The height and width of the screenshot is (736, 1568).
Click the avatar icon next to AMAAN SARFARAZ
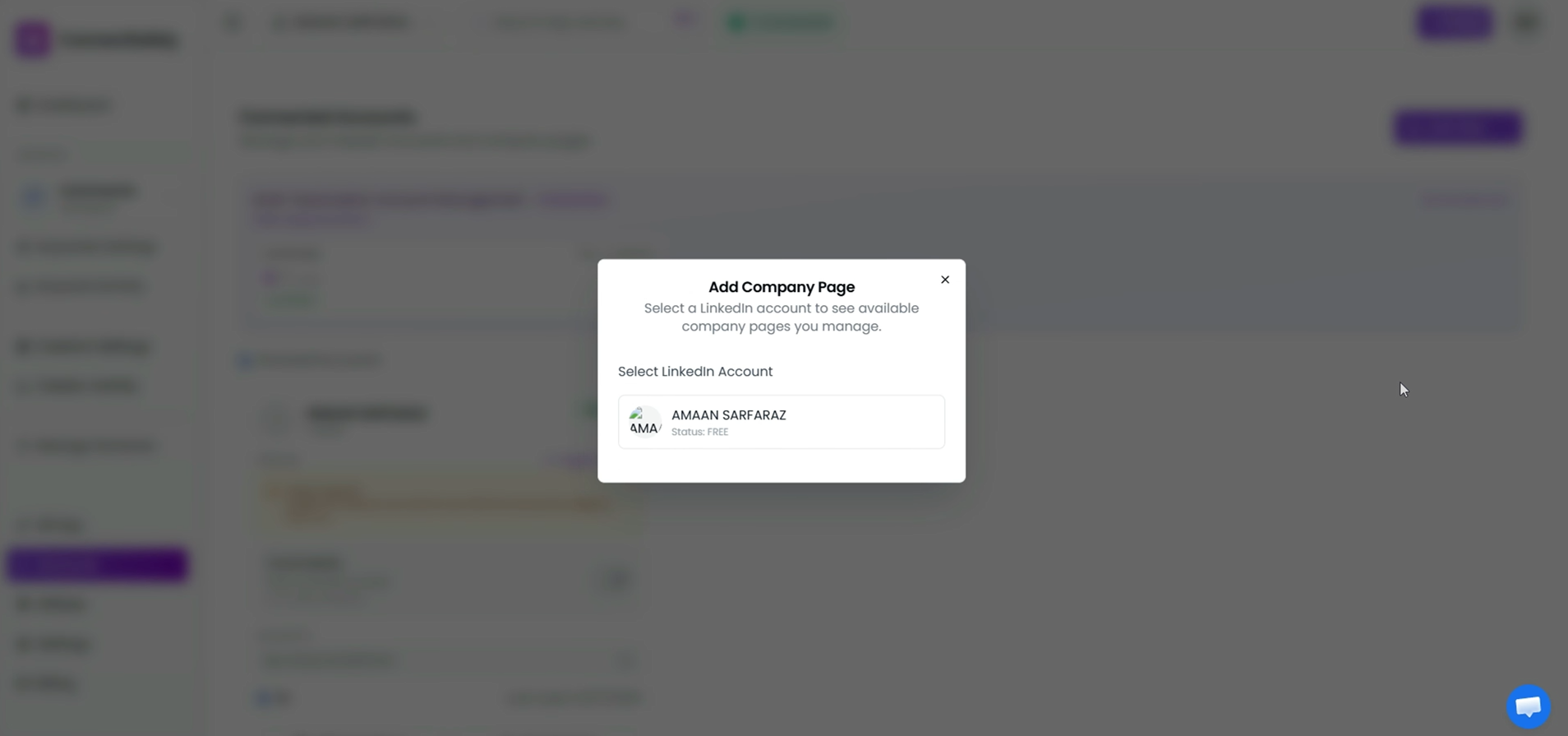pyautogui.click(x=644, y=421)
